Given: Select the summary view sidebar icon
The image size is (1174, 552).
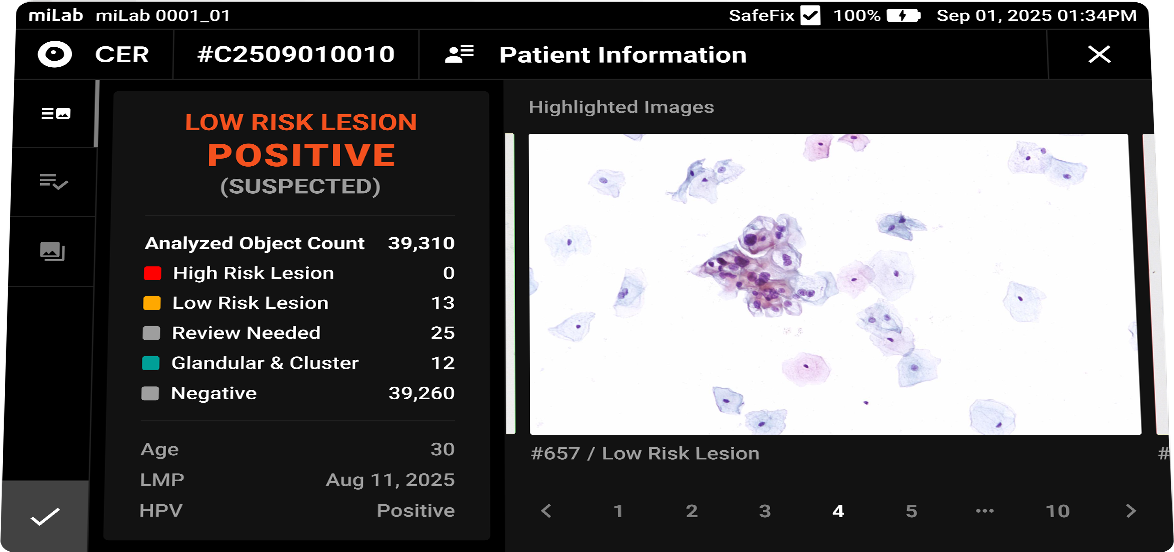Looking at the screenshot, I should click(55, 114).
